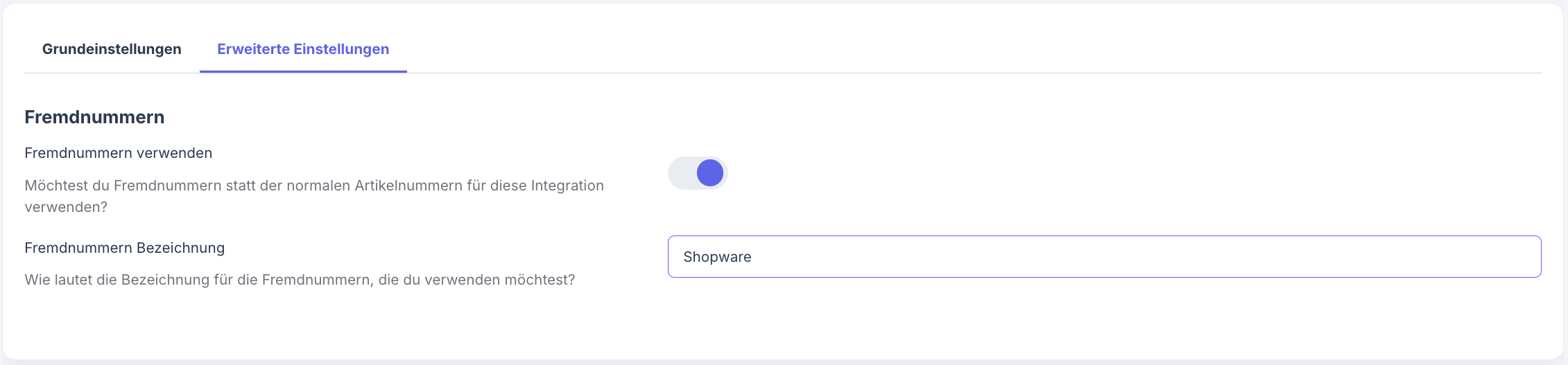Click the word Bezeichnung in the lower description
The width and height of the screenshot is (1568, 365).
coord(162,280)
